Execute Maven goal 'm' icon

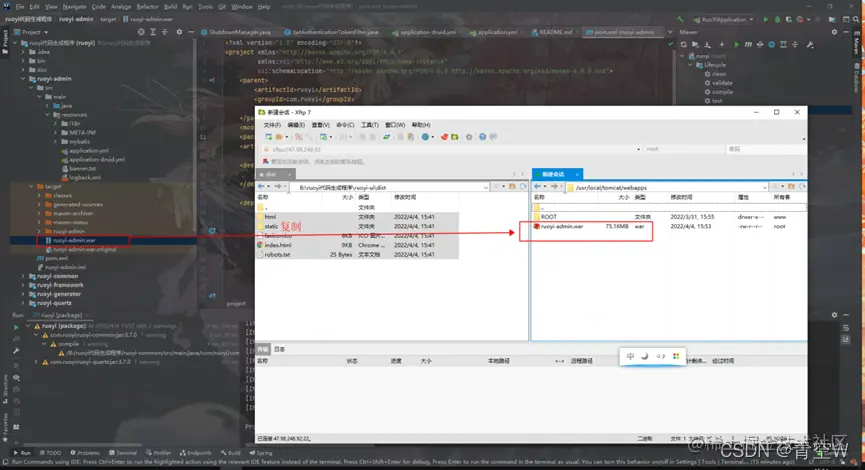pyautogui.click(x=748, y=45)
